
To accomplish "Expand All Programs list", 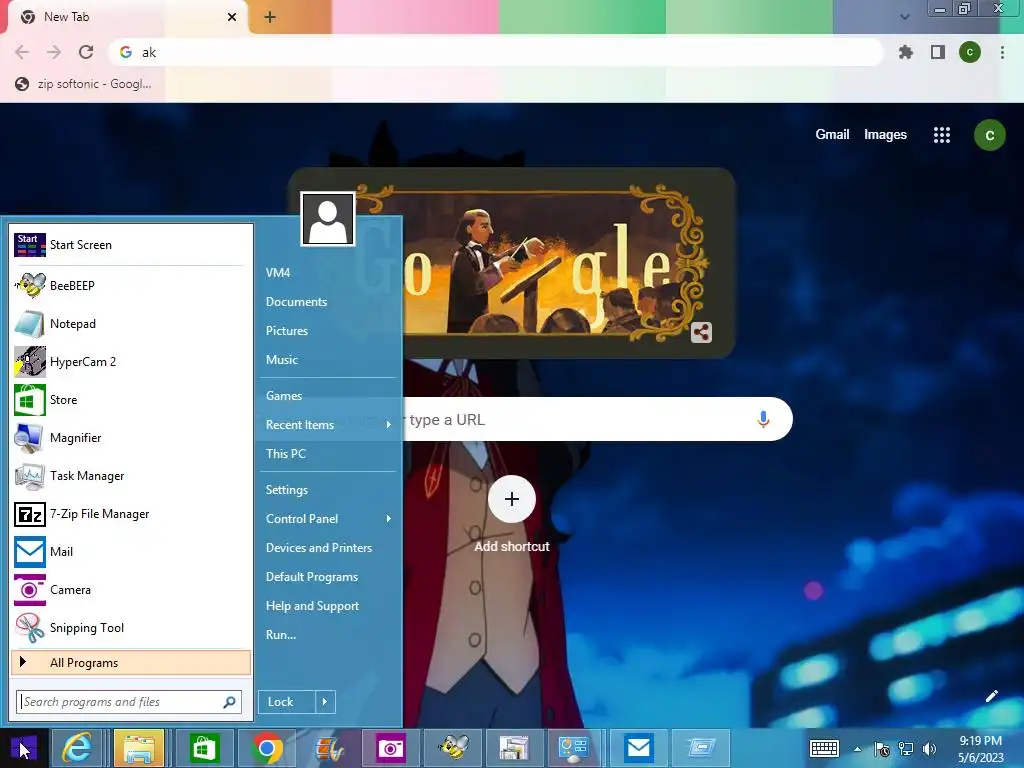I will (x=131, y=663).
